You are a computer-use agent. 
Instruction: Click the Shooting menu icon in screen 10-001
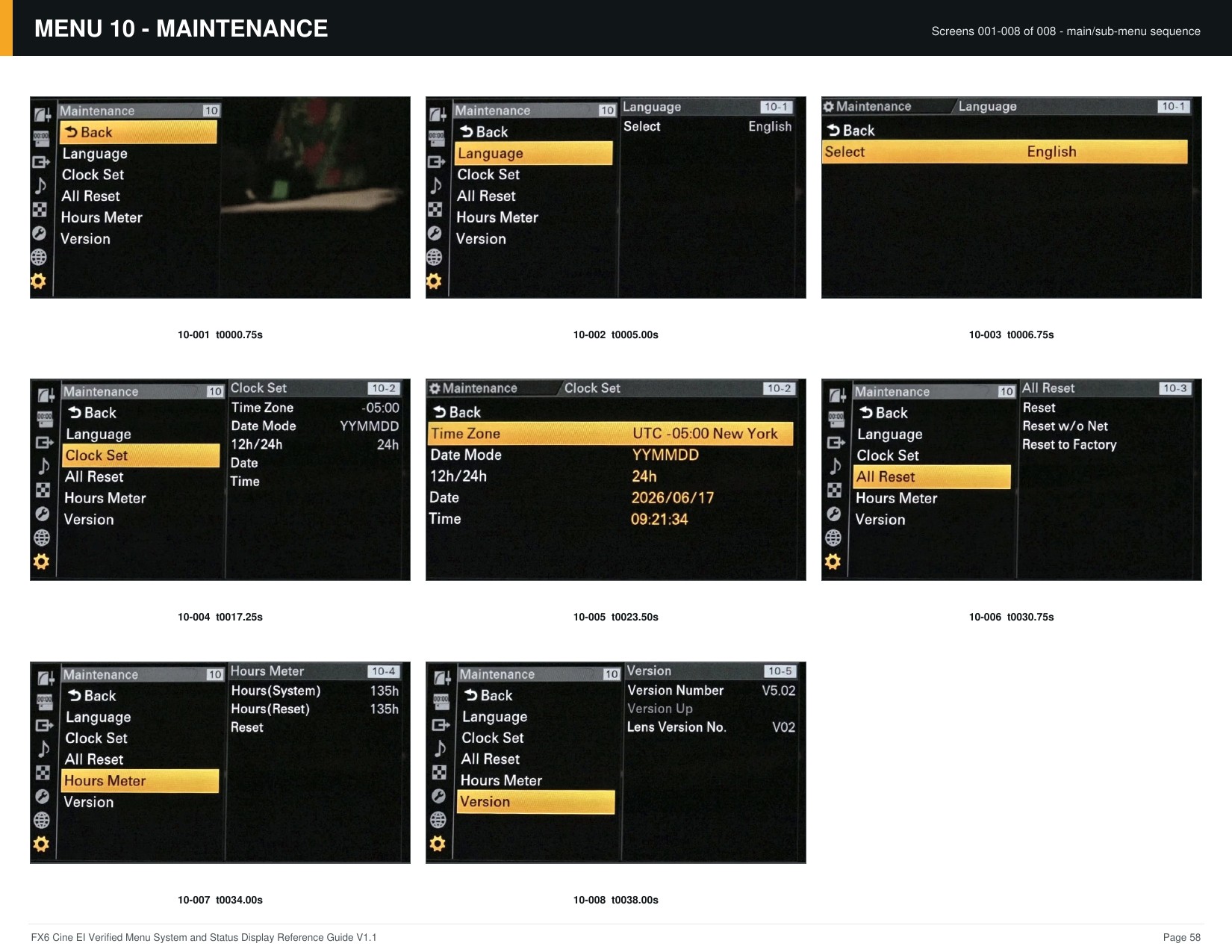click(42, 114)
